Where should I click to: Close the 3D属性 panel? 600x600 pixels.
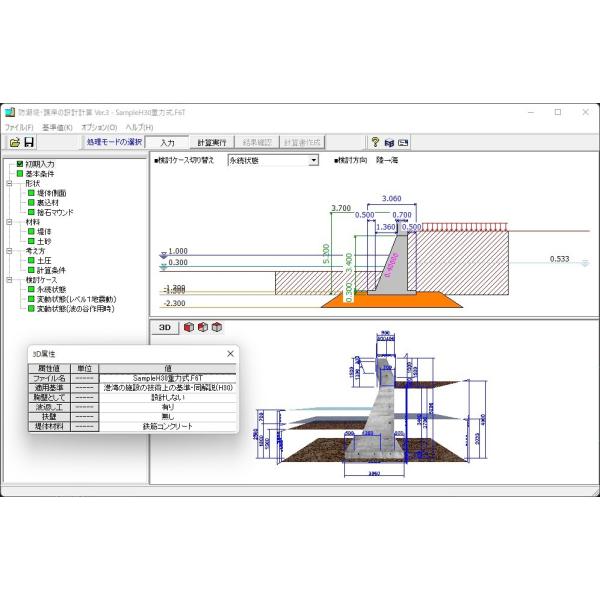pos(230,353)
